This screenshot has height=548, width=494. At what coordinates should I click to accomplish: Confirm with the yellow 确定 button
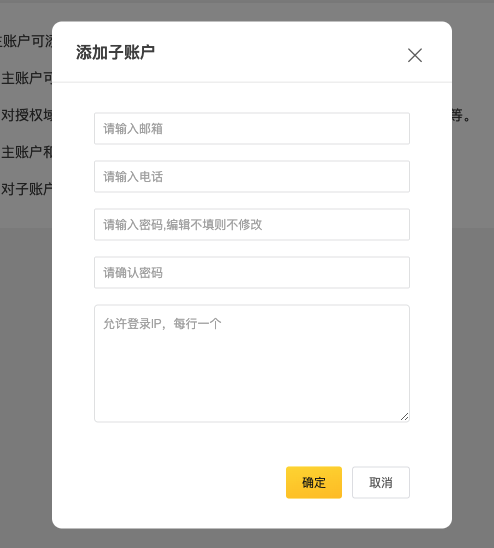(x=314, y=482)
